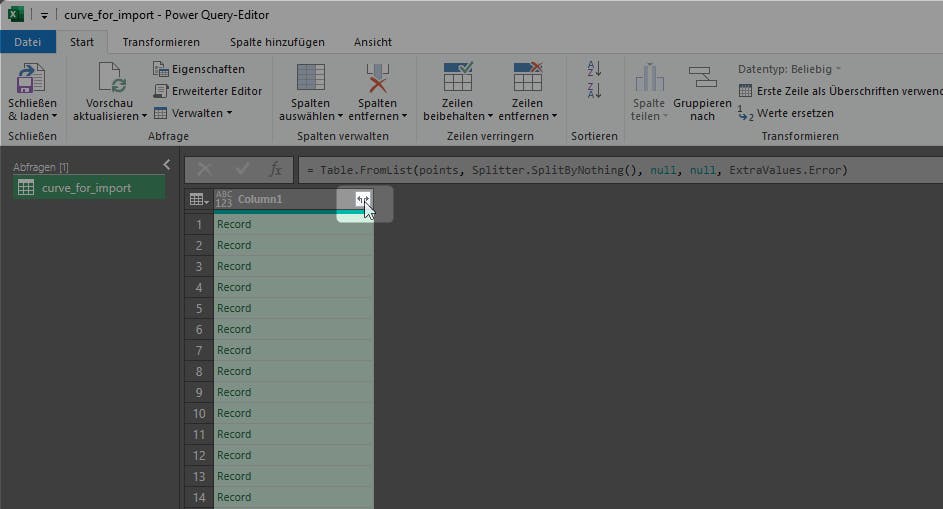Open the Spalte hinzufügen tab
Screen dimensions: 943x509
coord(277,42)
